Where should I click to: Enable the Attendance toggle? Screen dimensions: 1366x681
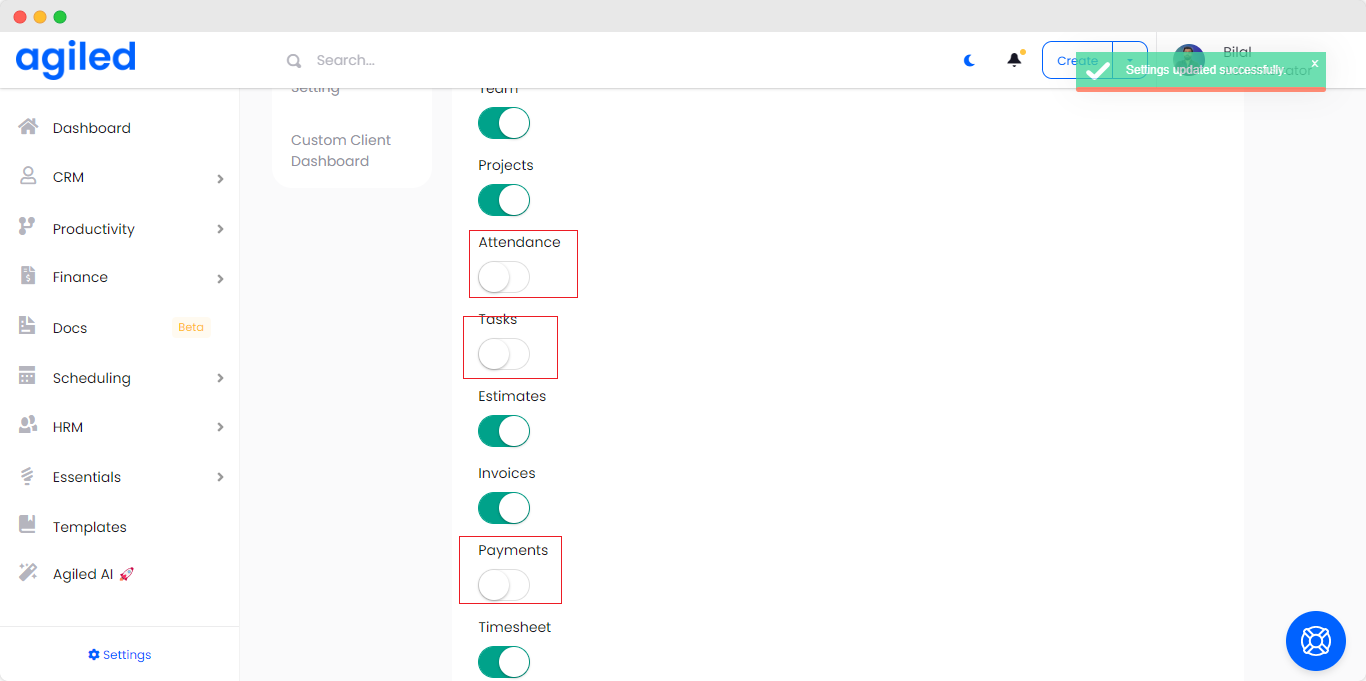pos(504,277)
